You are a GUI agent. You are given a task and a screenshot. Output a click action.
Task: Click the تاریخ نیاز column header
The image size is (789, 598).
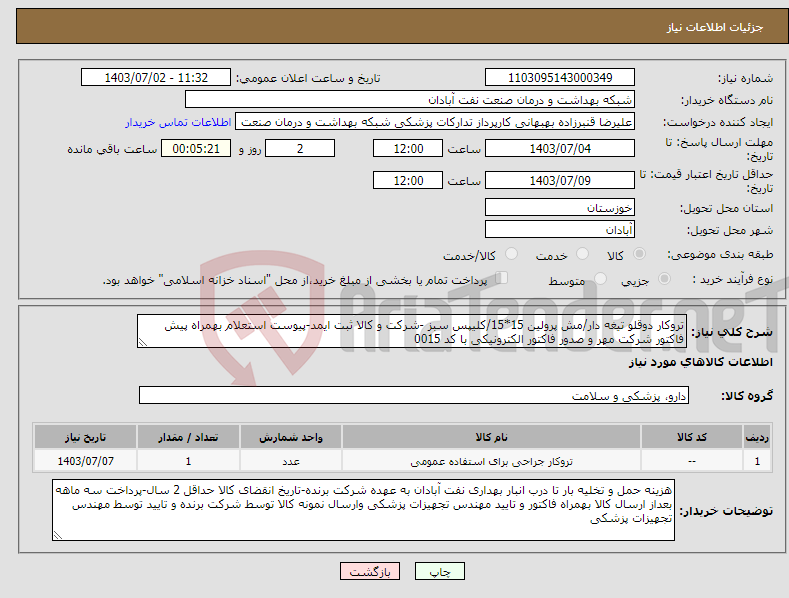86,437
